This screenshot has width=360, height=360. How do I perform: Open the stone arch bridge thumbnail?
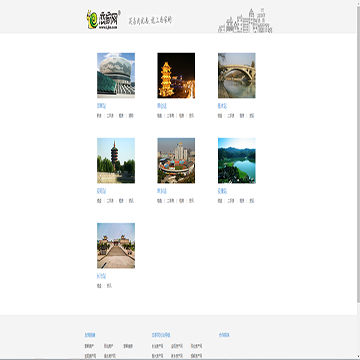coord(237,75)
